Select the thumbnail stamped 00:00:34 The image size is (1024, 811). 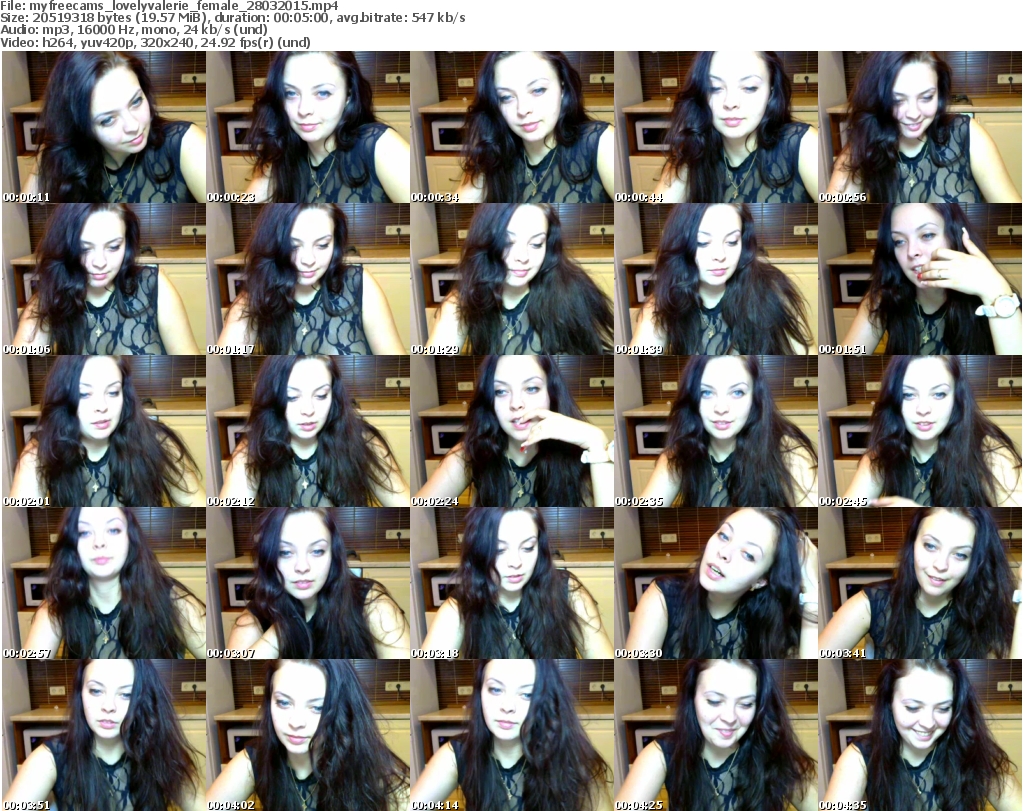[x=512, y=127]
